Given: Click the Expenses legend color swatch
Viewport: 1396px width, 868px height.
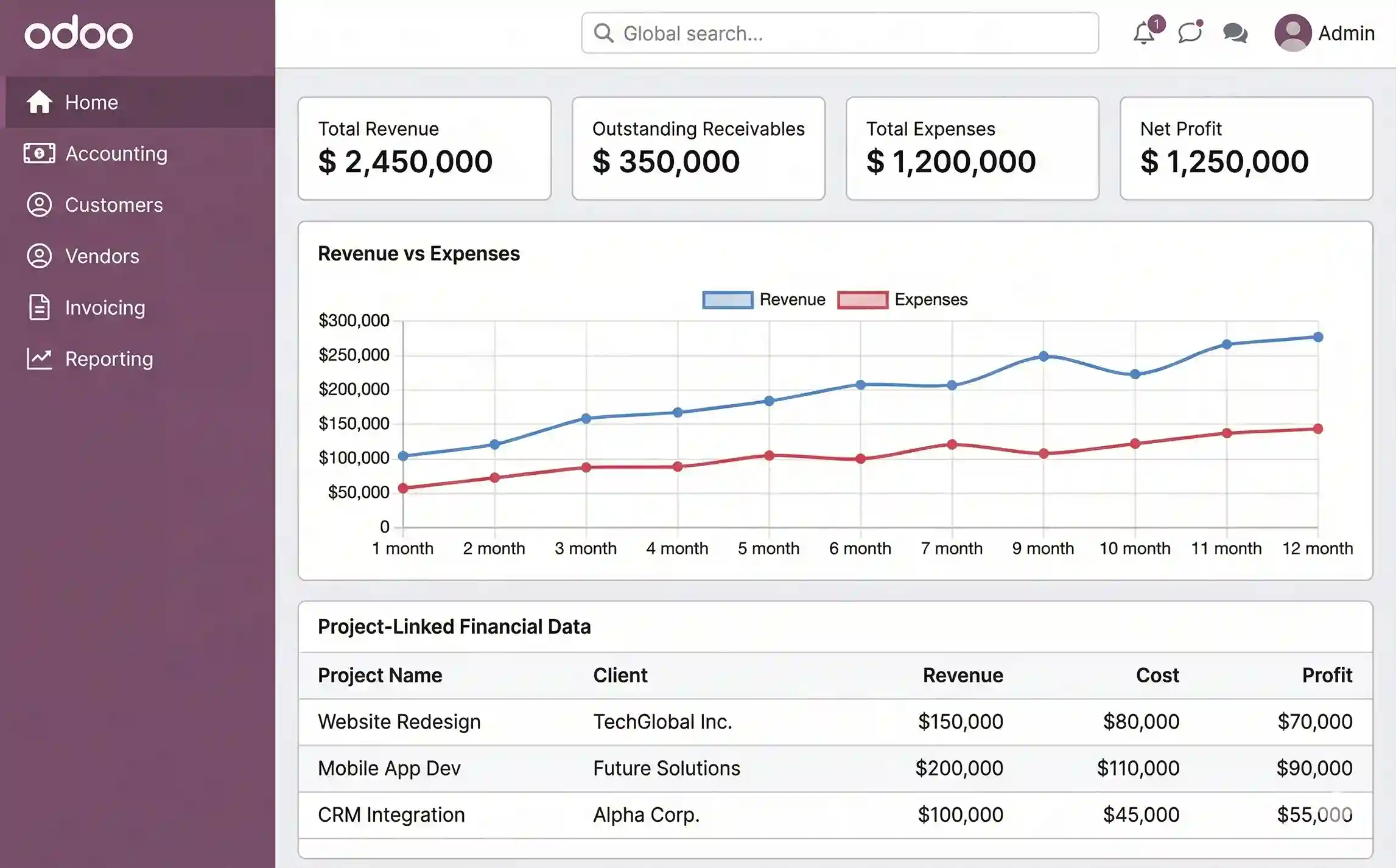Looking at the screenshot, I should pos(862,299).
